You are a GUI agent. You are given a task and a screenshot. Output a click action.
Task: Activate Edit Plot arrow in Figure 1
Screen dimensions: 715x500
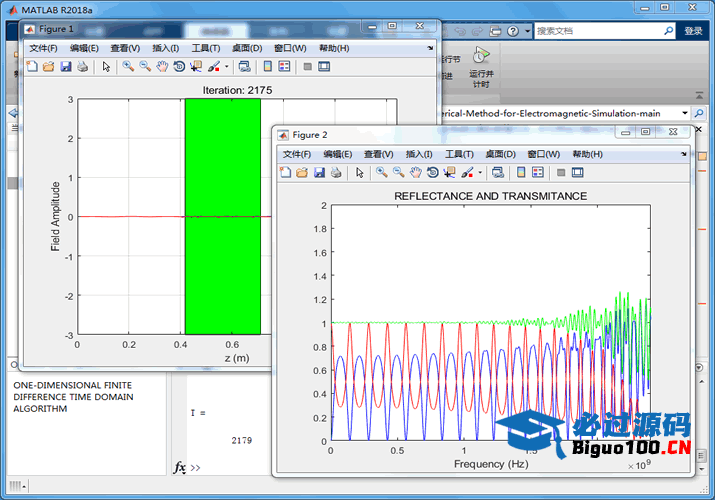pos(106,67)
